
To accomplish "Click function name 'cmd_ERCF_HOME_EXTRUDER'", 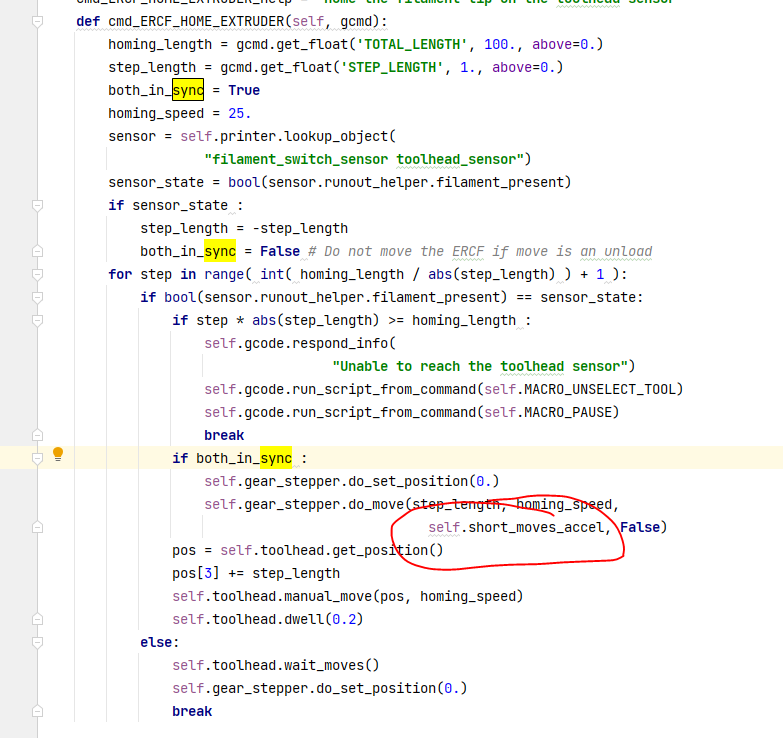I will [x=196, y=21].
